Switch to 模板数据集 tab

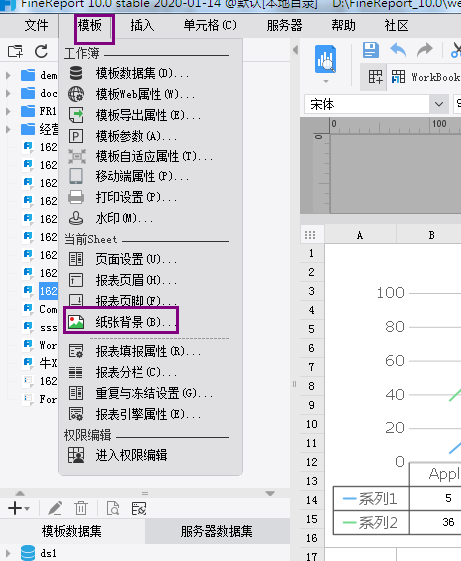coord(72,531)
